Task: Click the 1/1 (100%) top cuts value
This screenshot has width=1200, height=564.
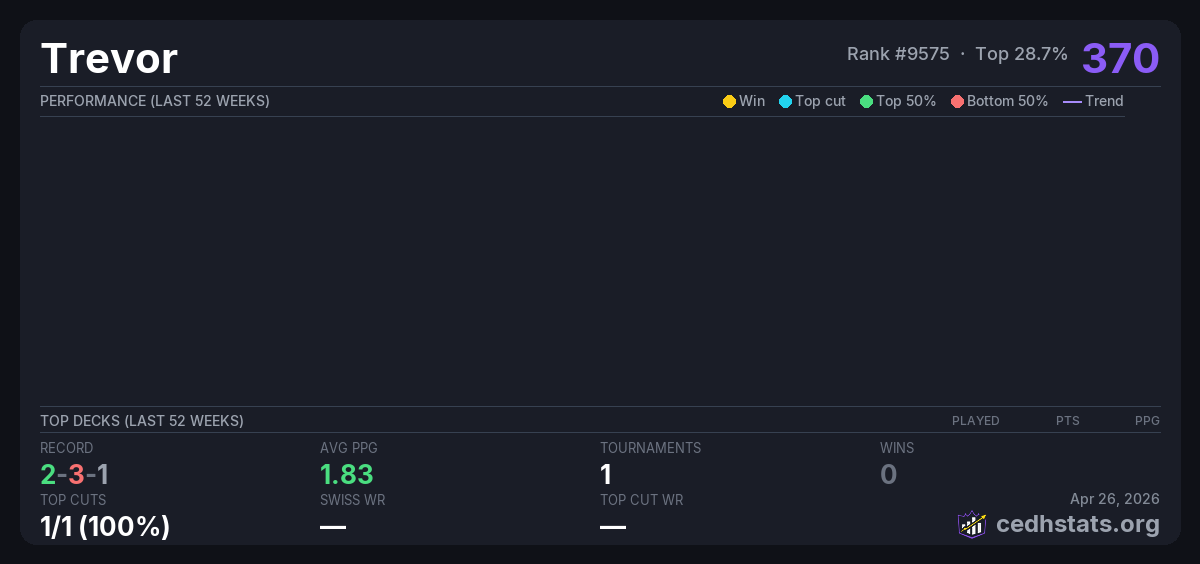Action: [105, 526]
